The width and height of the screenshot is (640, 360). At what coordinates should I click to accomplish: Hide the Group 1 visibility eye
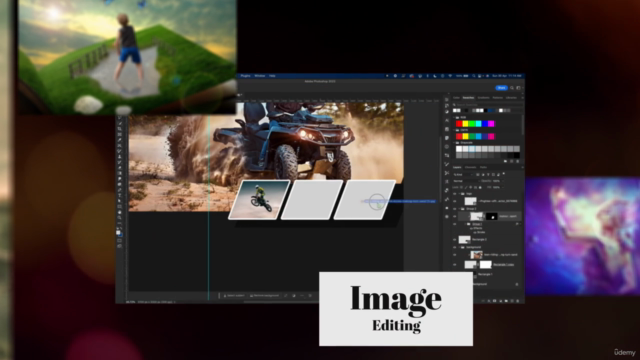(x=454, y=224)
